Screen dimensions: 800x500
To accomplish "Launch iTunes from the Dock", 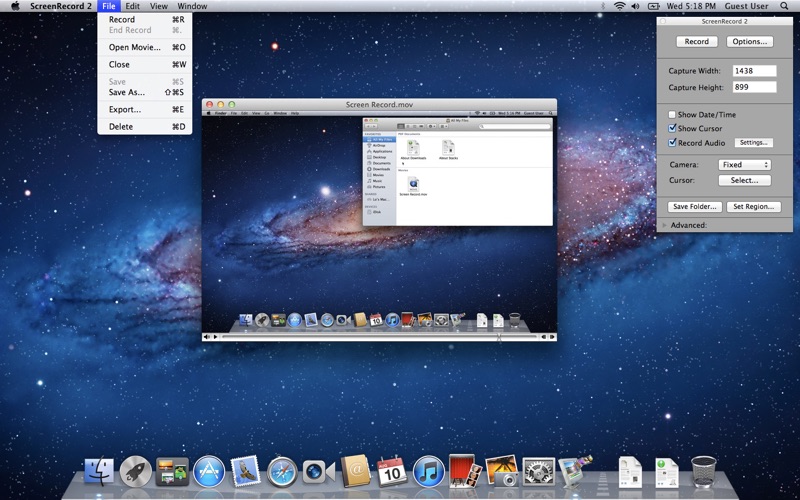I will tap(429, 471).
